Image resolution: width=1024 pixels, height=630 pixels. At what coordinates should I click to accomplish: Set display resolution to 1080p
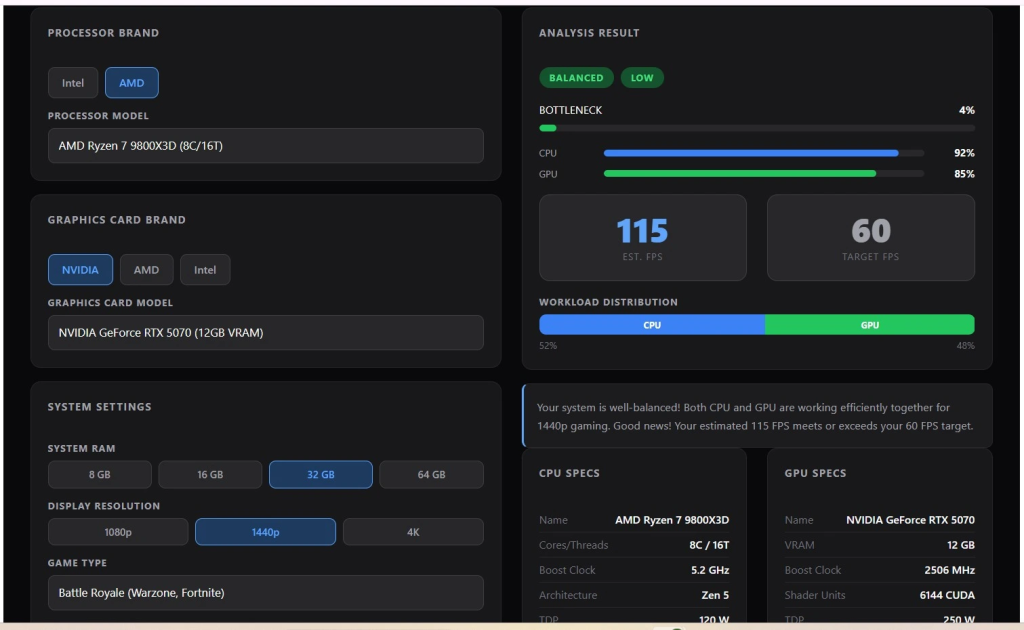click(118, 532)
